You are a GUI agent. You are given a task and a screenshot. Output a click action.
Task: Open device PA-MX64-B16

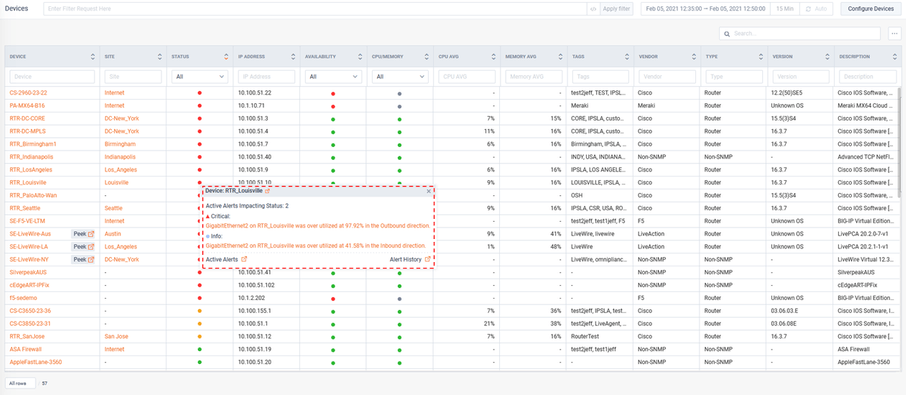(x=27, y=106)
